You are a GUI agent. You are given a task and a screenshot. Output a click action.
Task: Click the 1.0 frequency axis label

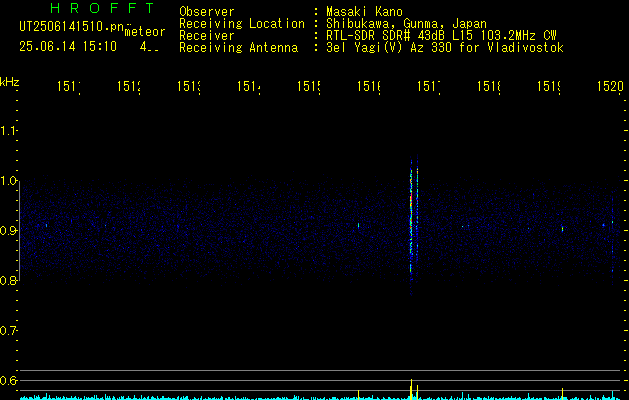tap(8, 181)
